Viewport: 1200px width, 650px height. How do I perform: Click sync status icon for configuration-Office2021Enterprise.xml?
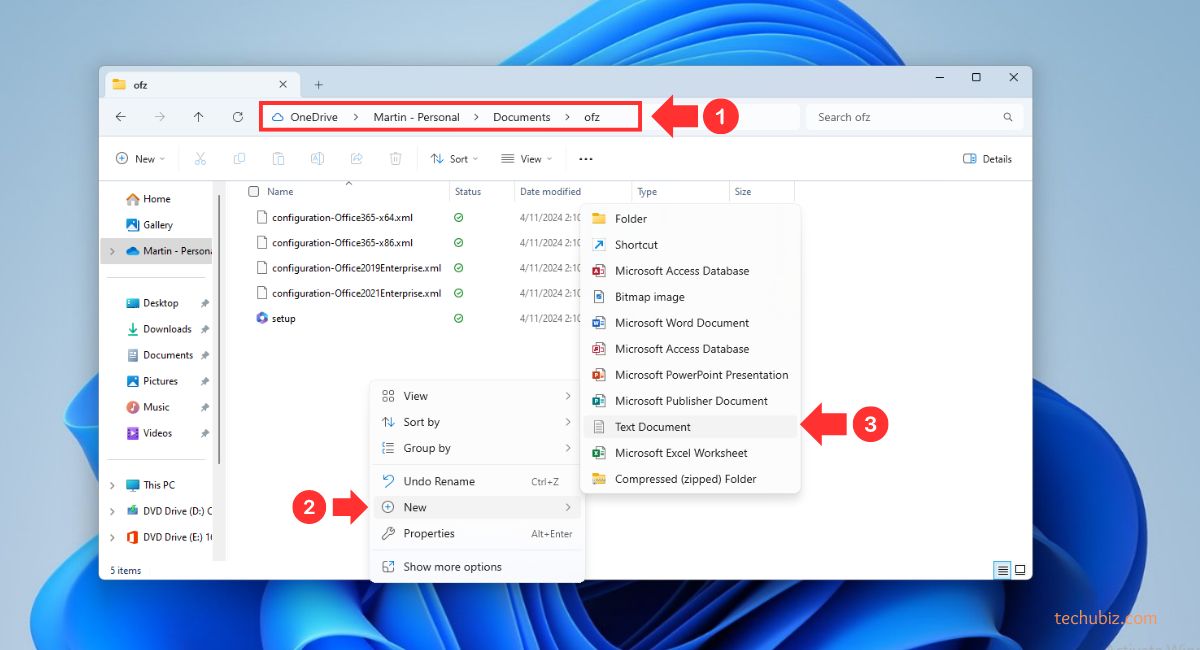459,293
